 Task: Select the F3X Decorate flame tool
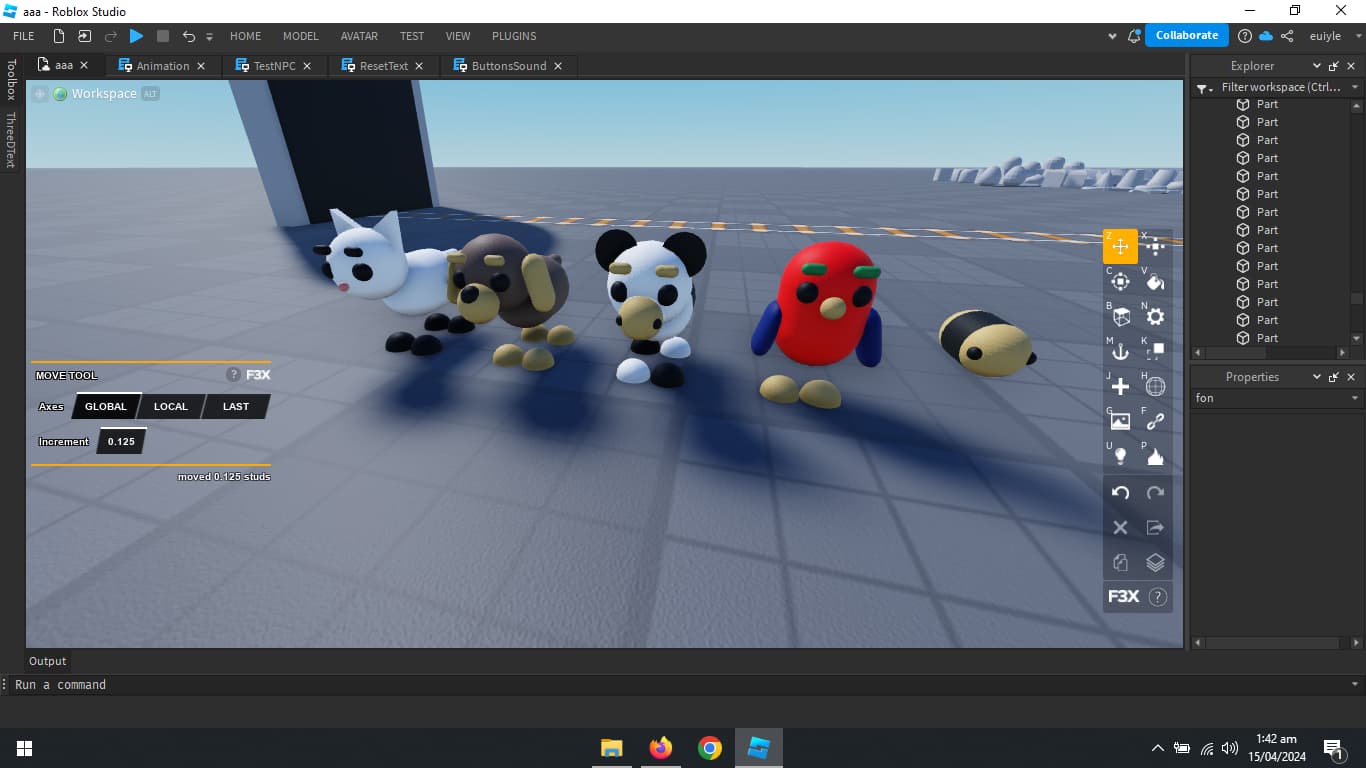[x=1155, y=457]
